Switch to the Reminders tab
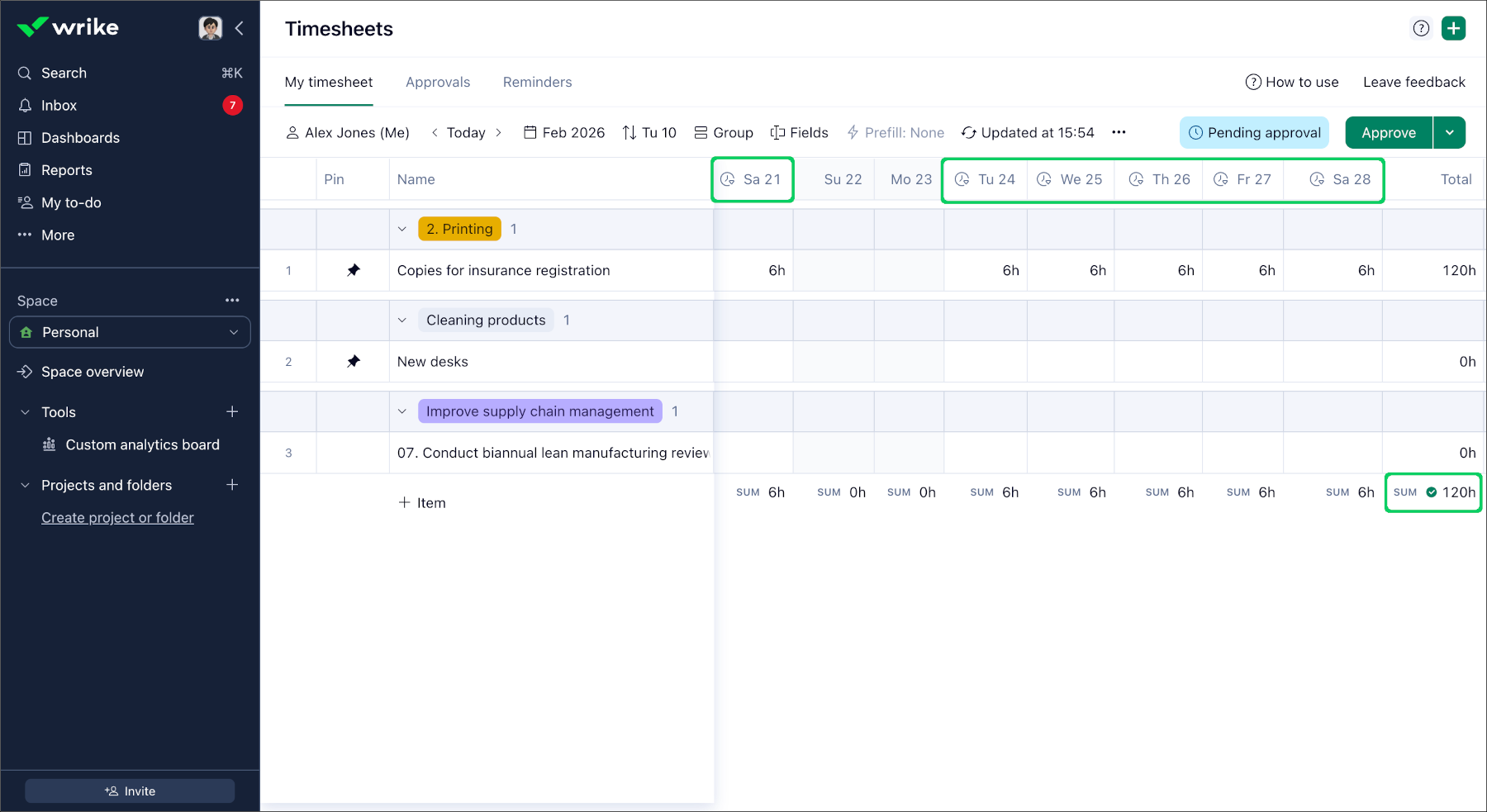 point(537,82)
